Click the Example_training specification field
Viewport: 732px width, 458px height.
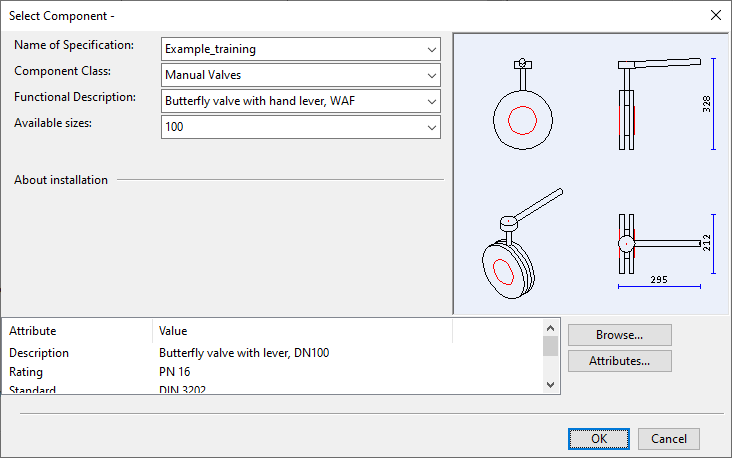290,49
